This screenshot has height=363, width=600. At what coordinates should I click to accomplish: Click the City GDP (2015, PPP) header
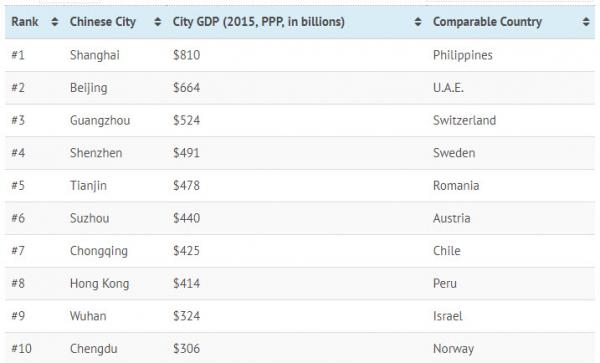pos(259,22)
